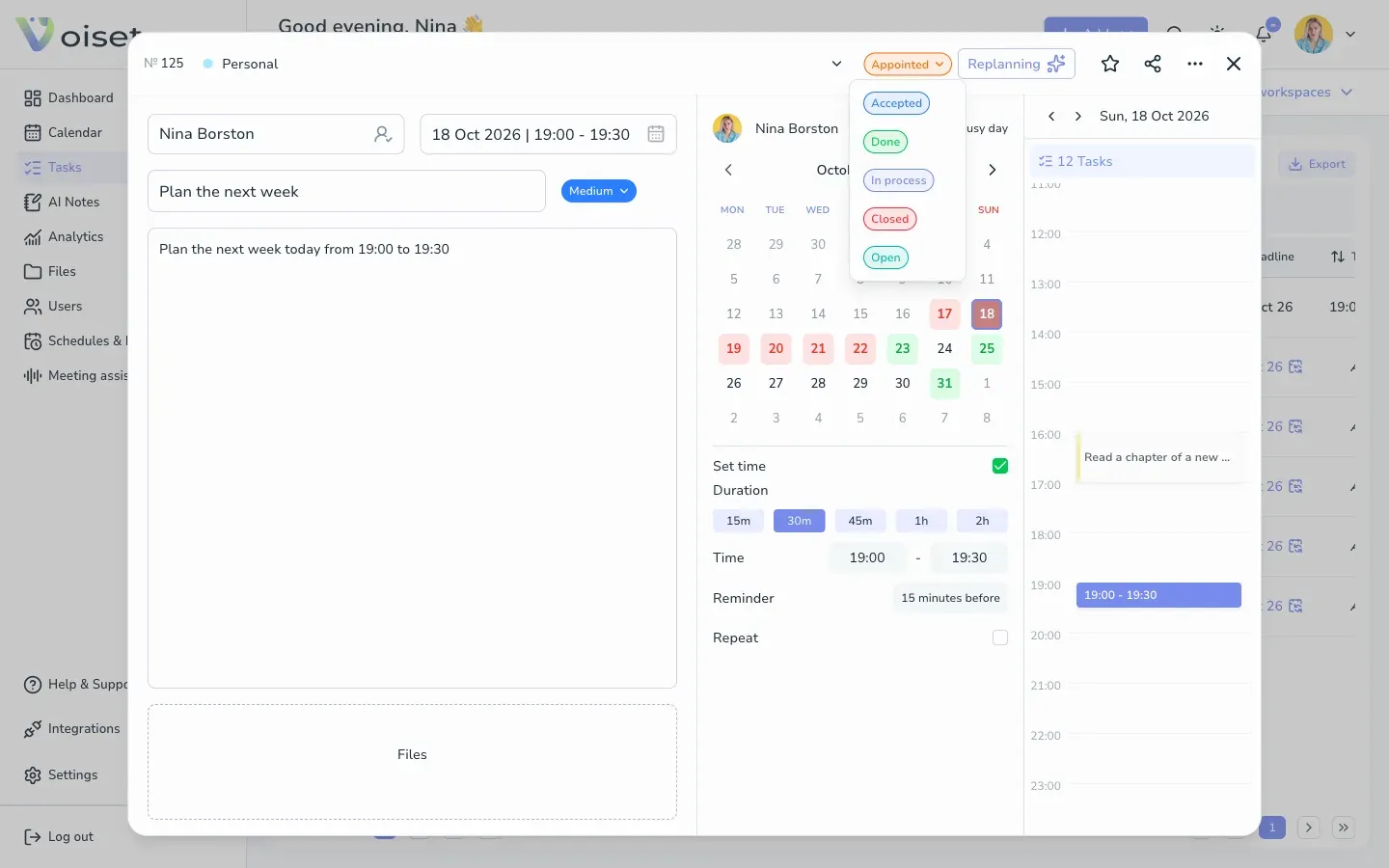Viewport: 1389px width, 868px height.
Task: Go to previous month in calendar
Action: [729, 170]
